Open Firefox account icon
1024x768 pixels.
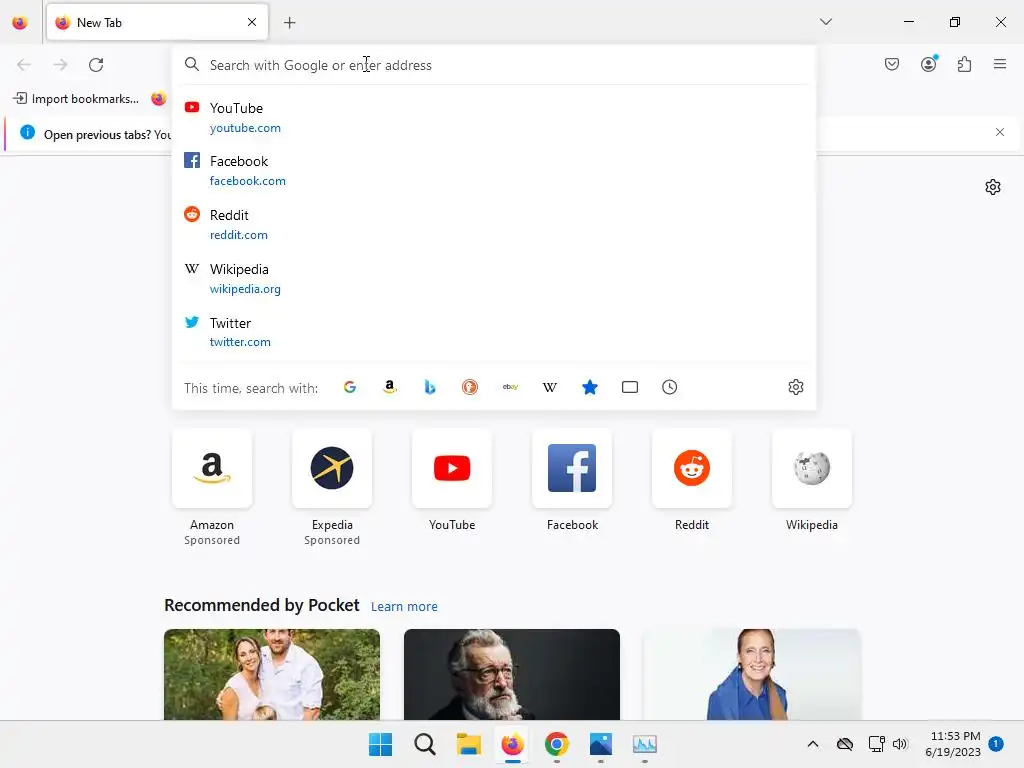coord(929,63)
